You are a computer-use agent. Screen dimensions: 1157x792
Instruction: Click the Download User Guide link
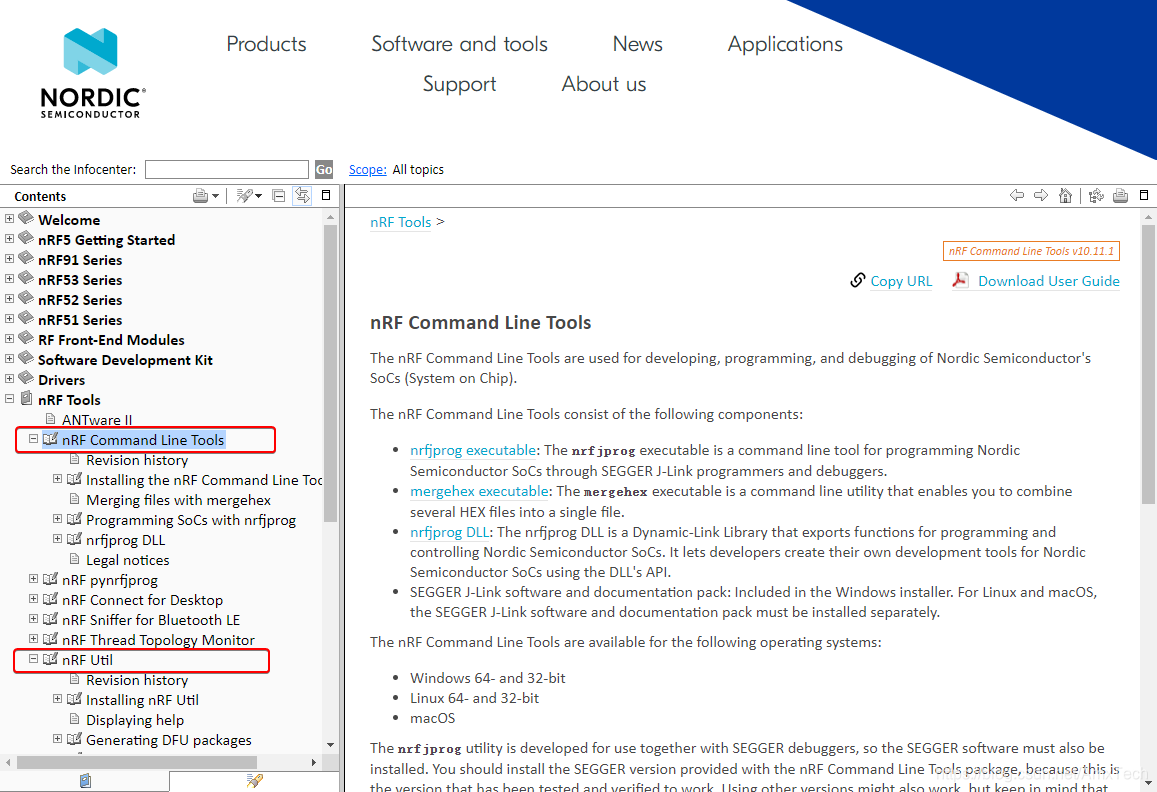pyautogui.click(x=1049, y=281)
